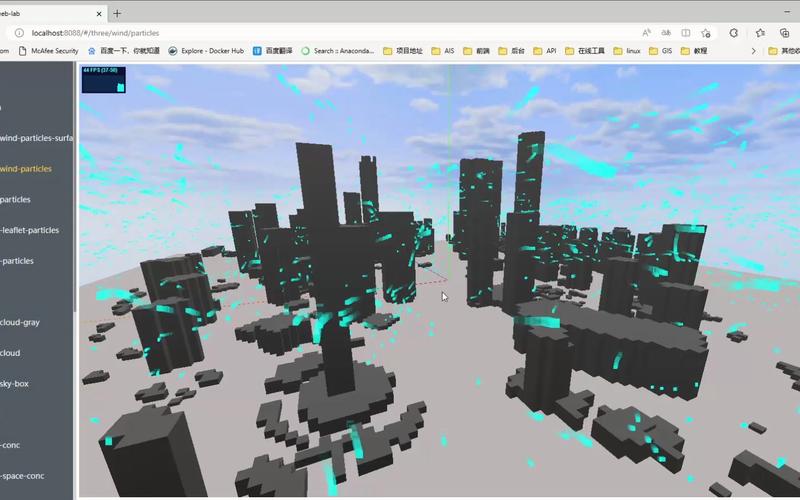The height and width of the screenshot is (500, 800).
Task: Expand the GIS bookmark folder
Action: pos(660,50)
